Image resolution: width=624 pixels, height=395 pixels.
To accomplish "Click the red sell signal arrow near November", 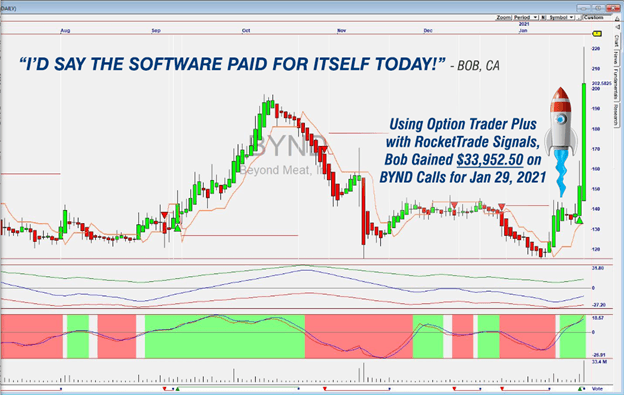I will [x=324, y=149].
